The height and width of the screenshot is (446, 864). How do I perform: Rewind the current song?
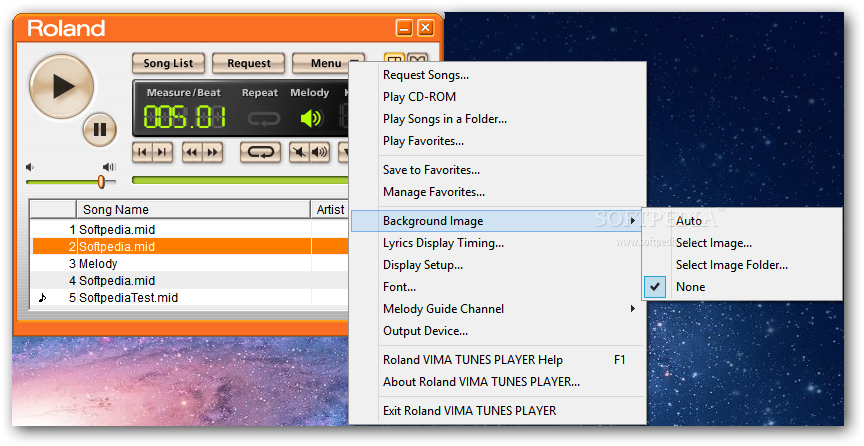pos(192,152)
